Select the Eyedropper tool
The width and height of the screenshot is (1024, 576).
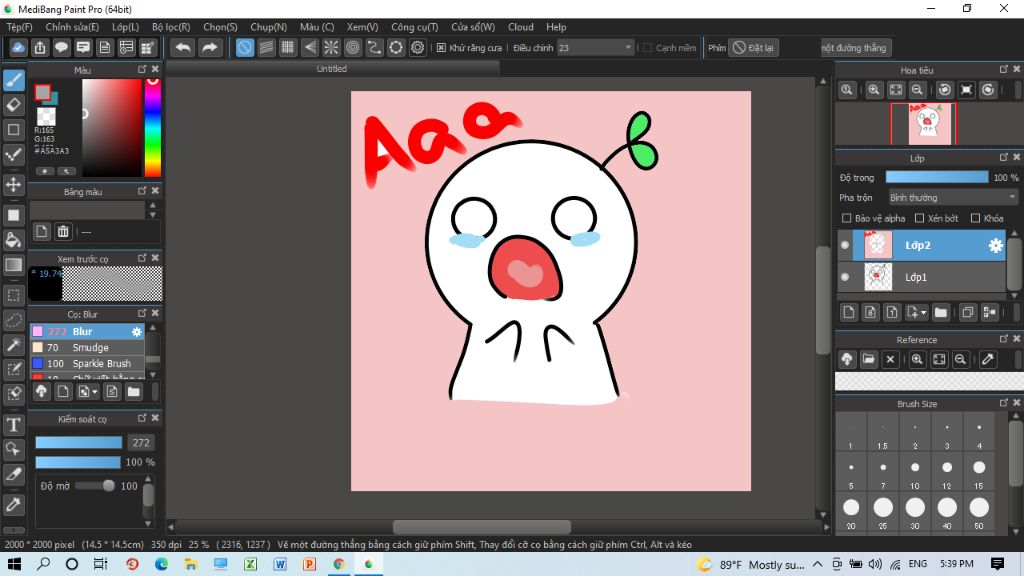(x=14, y=504)
